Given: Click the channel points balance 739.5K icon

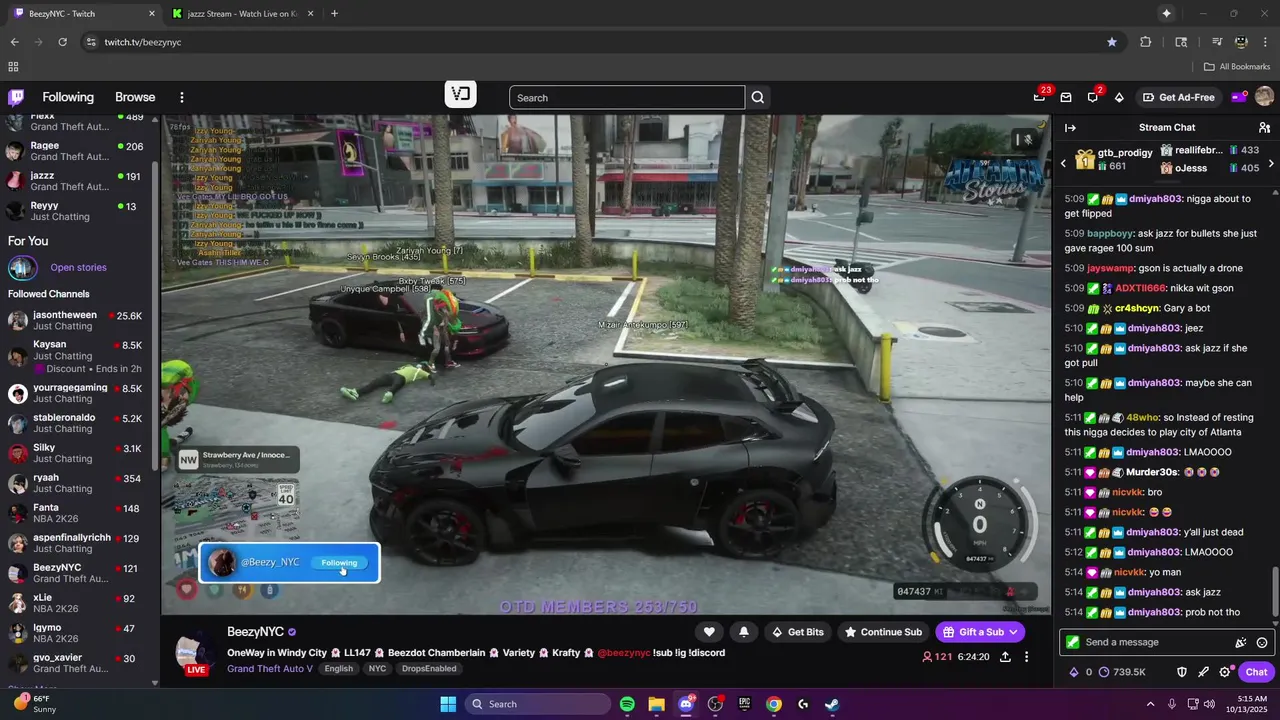Looking at the screenshot, I should tap(1104, 672).
